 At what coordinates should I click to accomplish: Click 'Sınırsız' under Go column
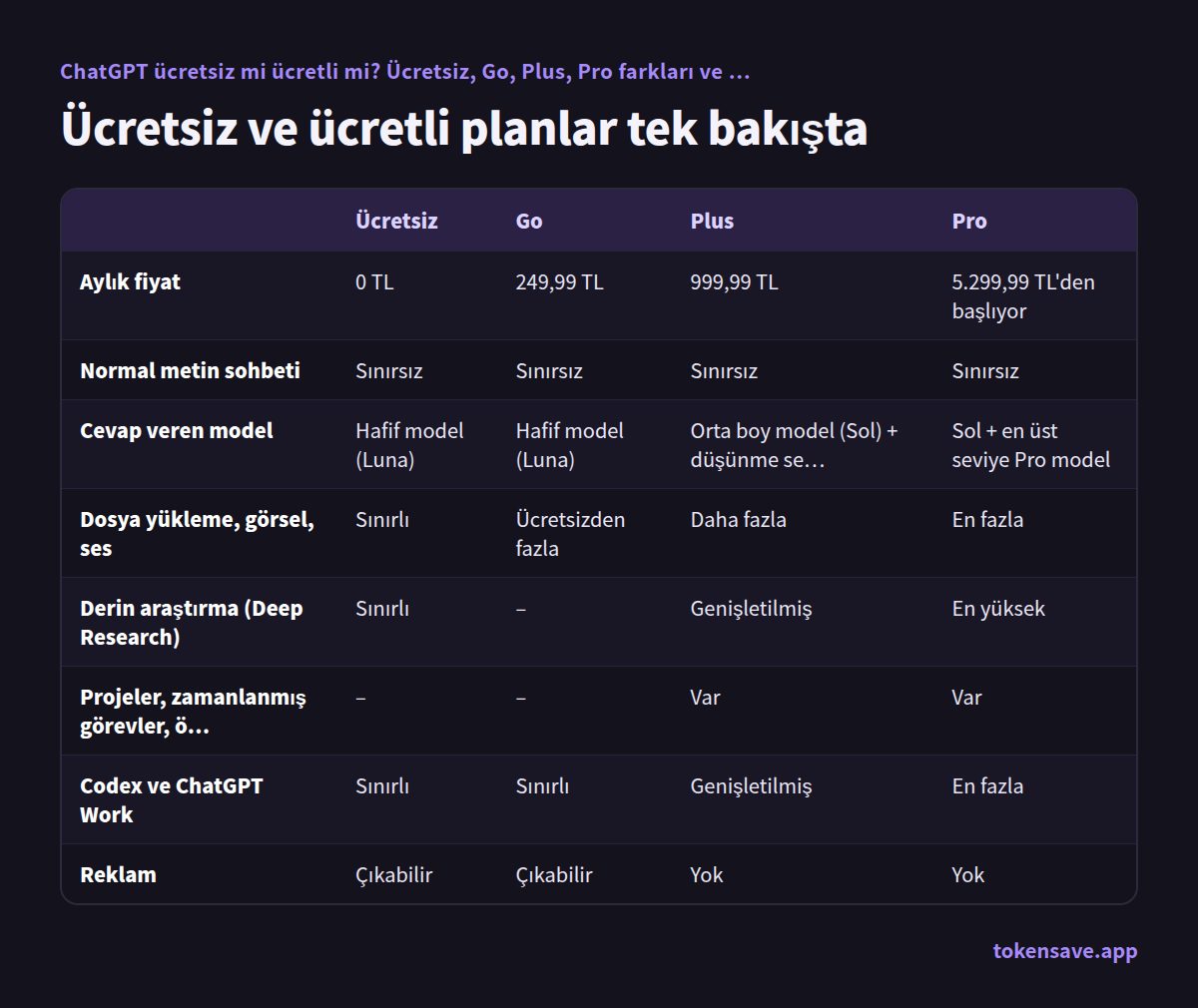click(x=549, y=371)
